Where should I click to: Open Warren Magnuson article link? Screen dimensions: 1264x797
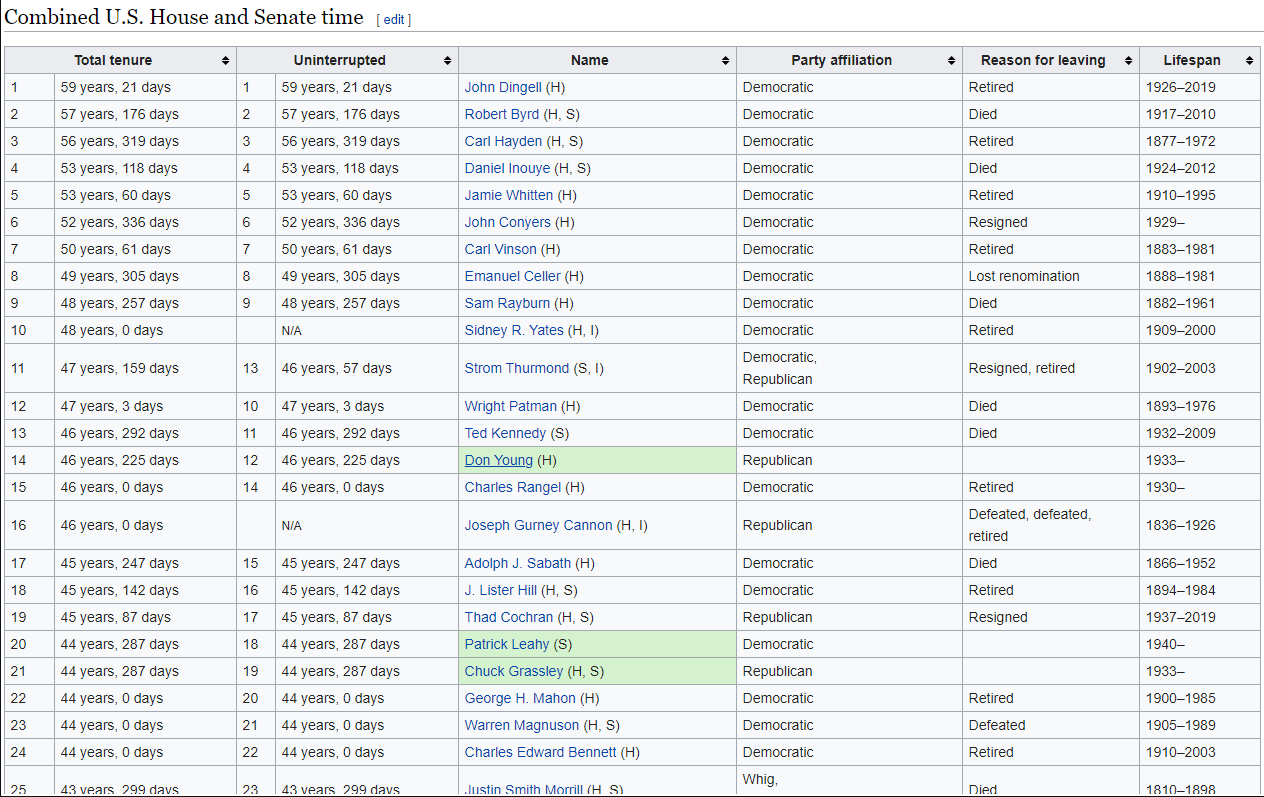[522, 725]
